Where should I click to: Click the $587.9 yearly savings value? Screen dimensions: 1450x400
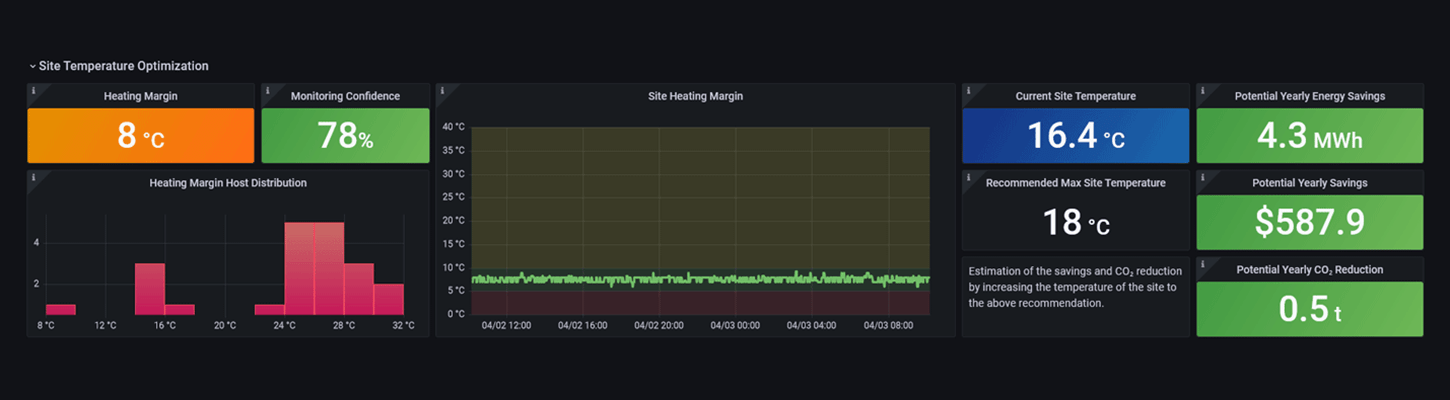tap(1309, 223)
